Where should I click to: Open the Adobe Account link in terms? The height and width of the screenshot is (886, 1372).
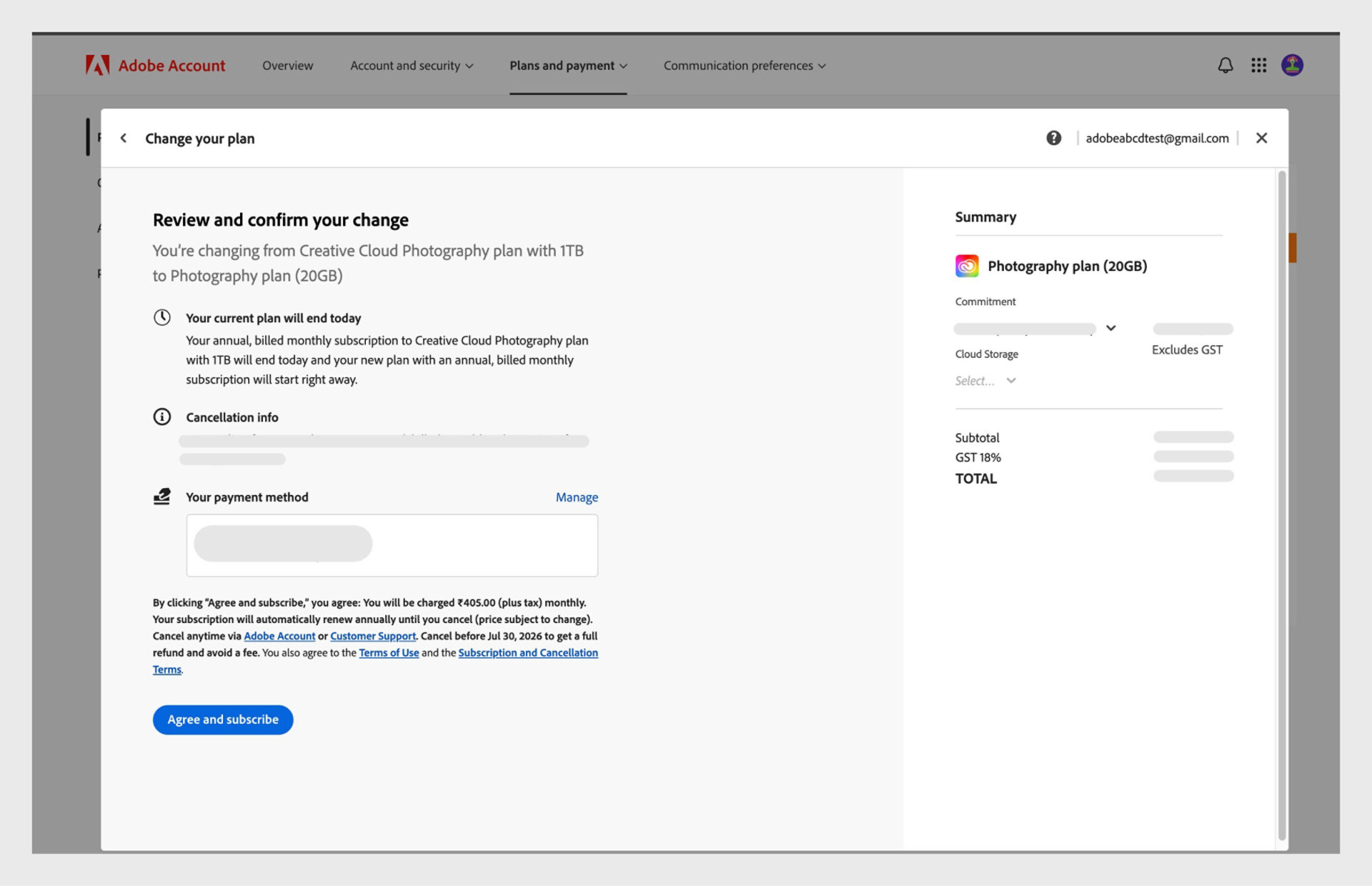point(279,636)
